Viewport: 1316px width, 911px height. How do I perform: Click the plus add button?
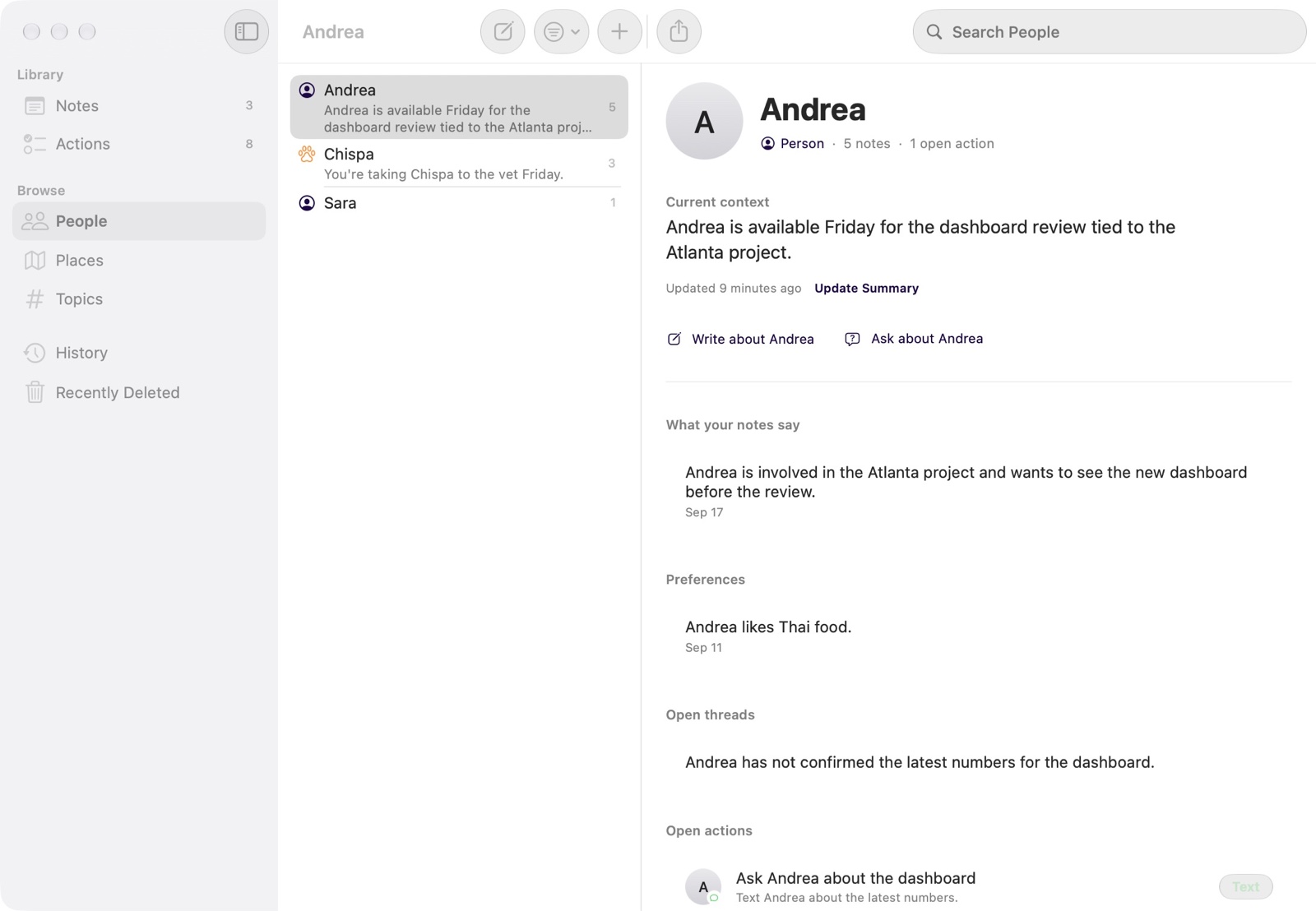(x=619, y=31)
